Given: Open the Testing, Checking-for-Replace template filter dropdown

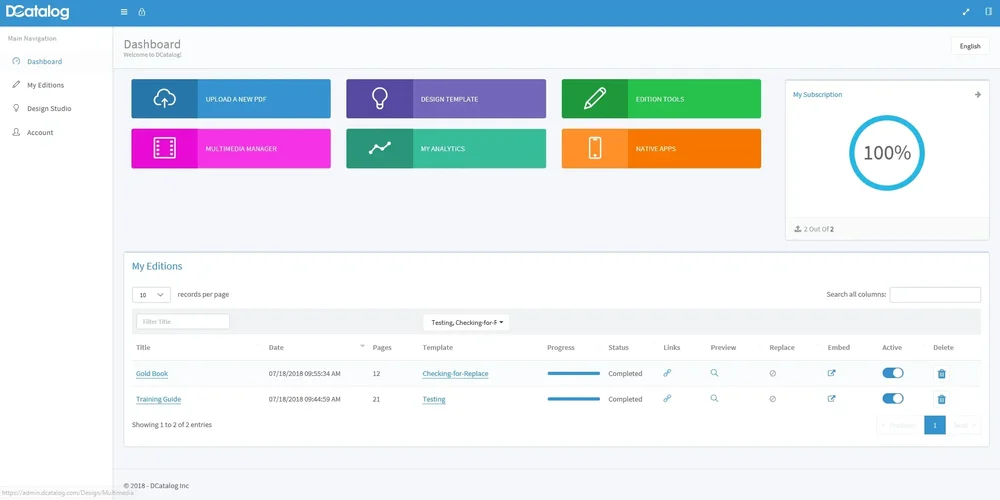Looking at the screenshot, I should click(x=466, y=323).
